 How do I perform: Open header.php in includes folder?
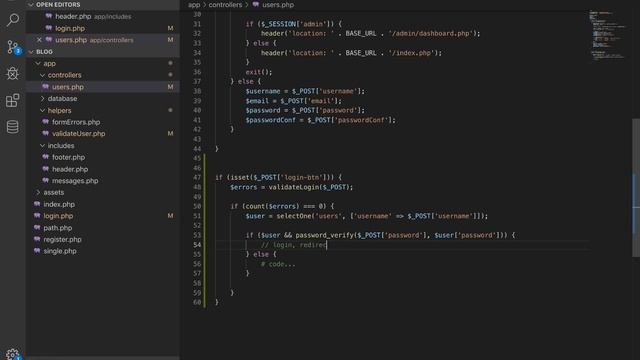coord(103,169)
